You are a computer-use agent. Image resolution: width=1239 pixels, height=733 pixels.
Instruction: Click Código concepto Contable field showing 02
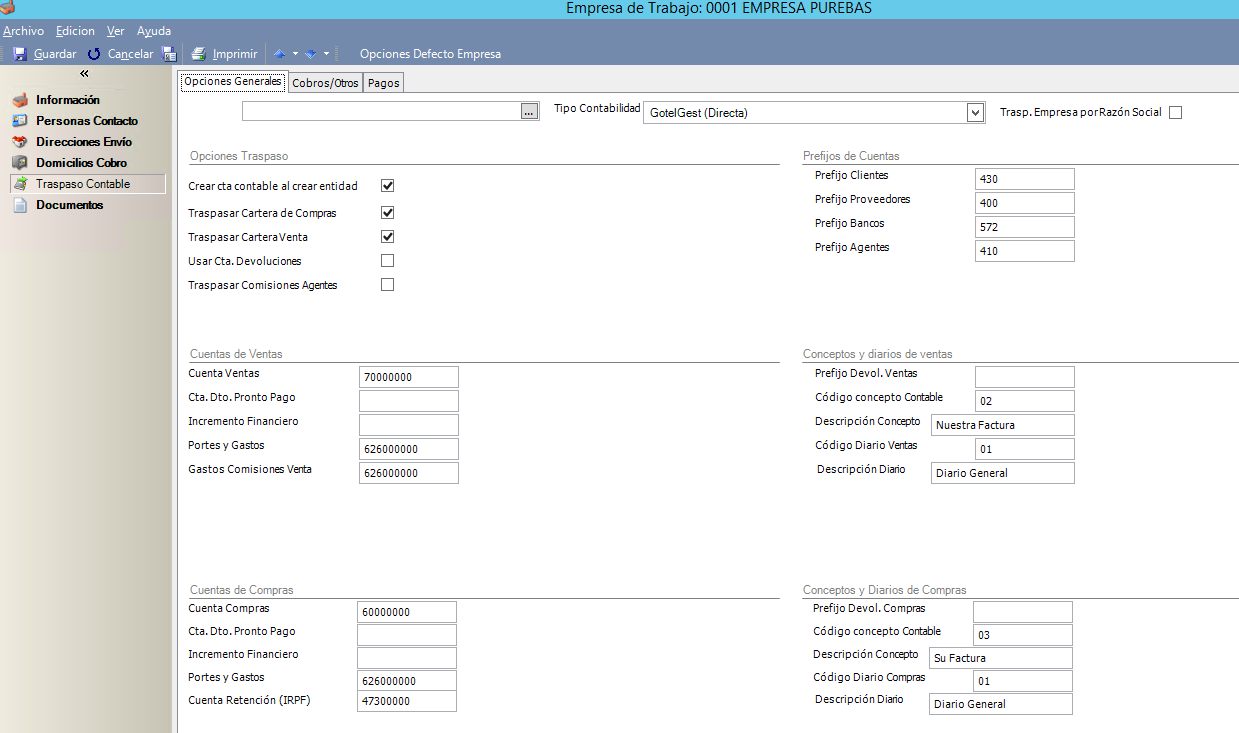click(x=1024, y=401)
